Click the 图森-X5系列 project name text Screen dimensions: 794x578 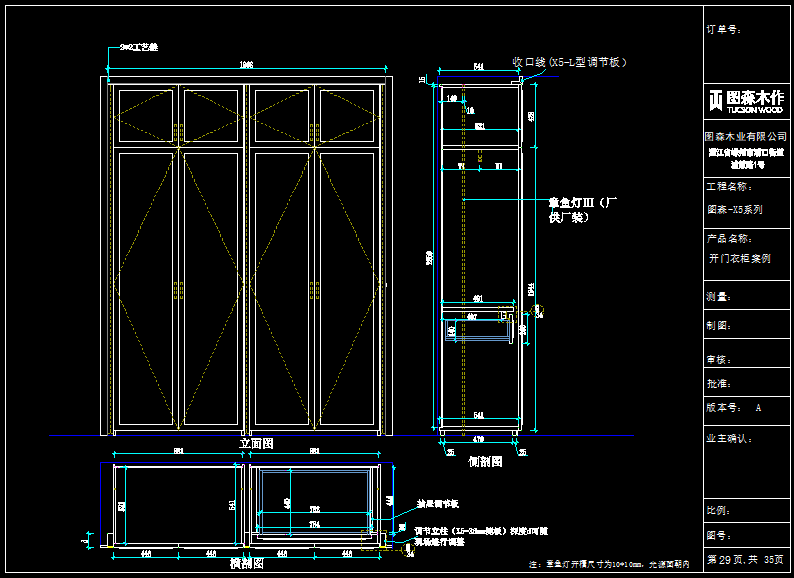point(735,210)
